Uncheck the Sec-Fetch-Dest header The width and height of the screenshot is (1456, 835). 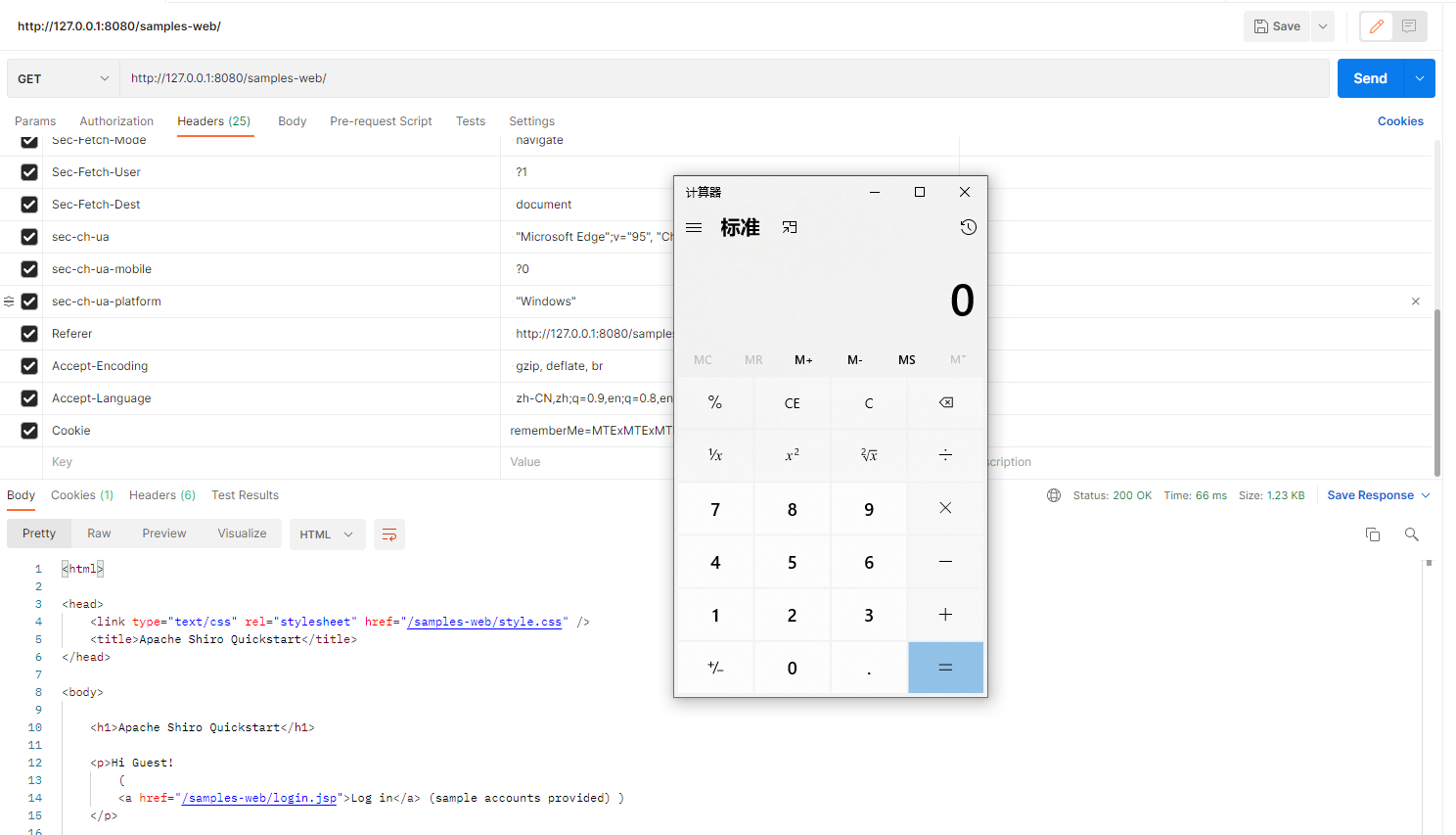click(x=29, y=205)
